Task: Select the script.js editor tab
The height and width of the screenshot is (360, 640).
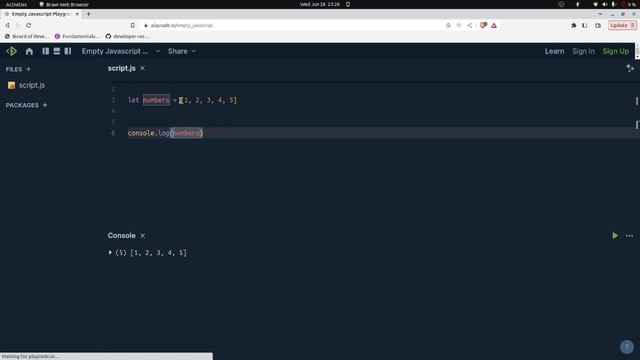Action: pyautogui.click(x=122, y=68)
